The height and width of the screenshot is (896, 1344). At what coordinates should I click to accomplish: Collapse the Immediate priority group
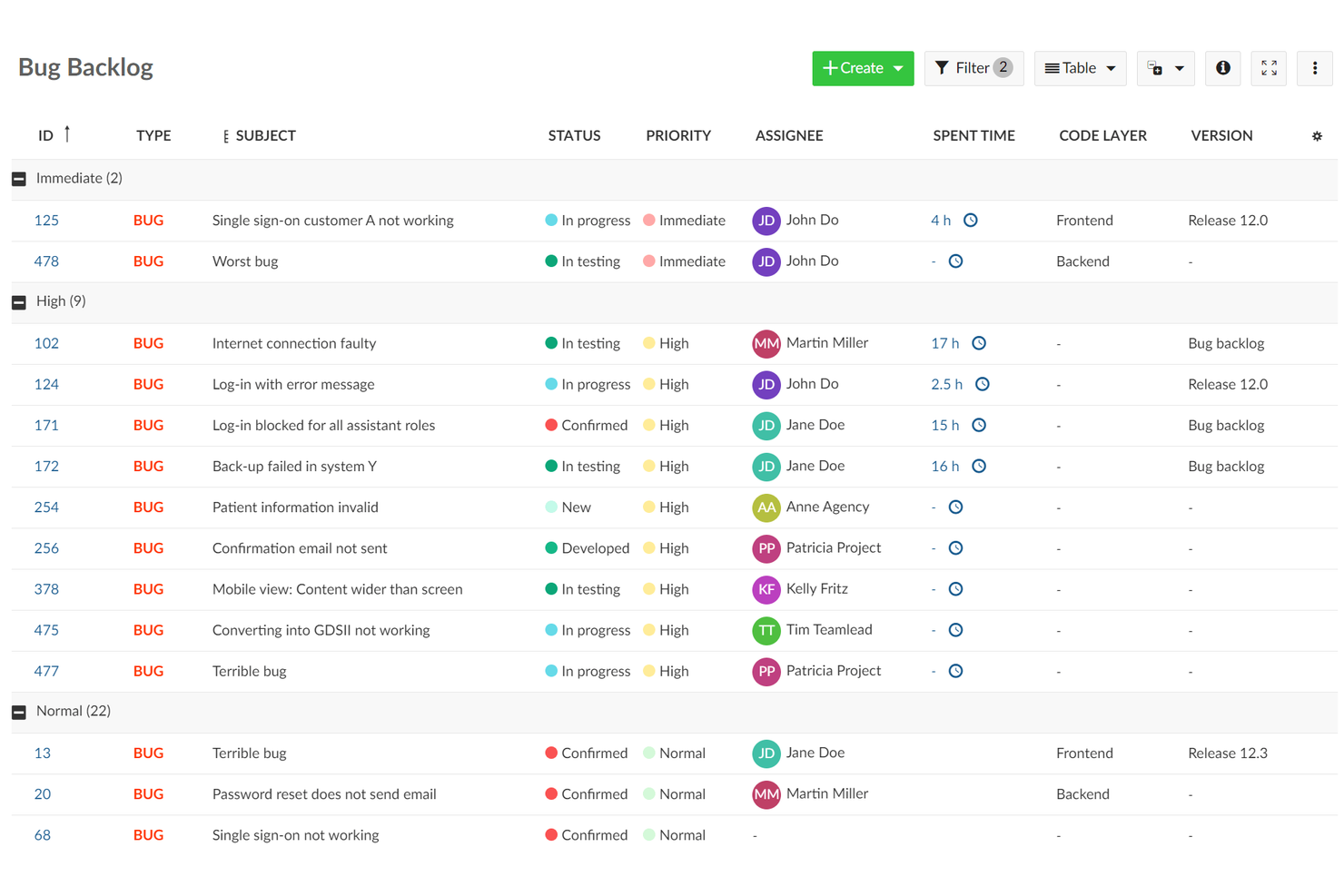(19, 179)
